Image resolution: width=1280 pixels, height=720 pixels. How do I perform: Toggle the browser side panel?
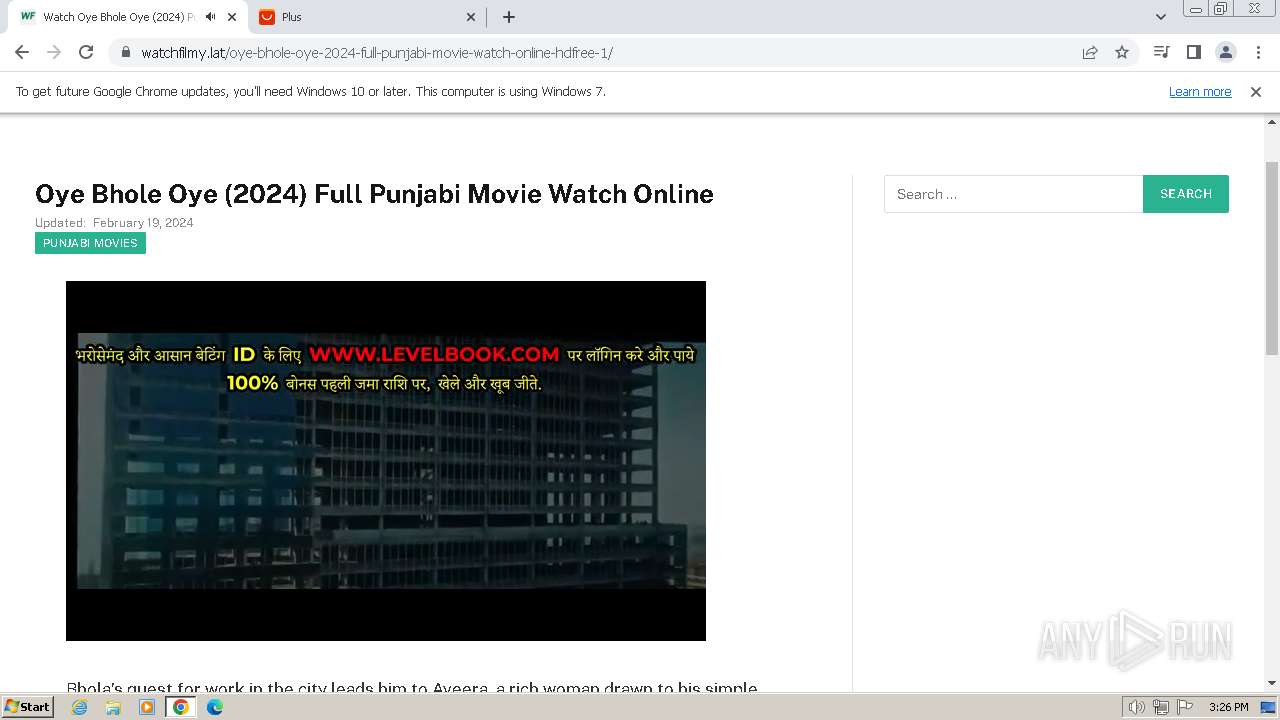[1193, 52]
